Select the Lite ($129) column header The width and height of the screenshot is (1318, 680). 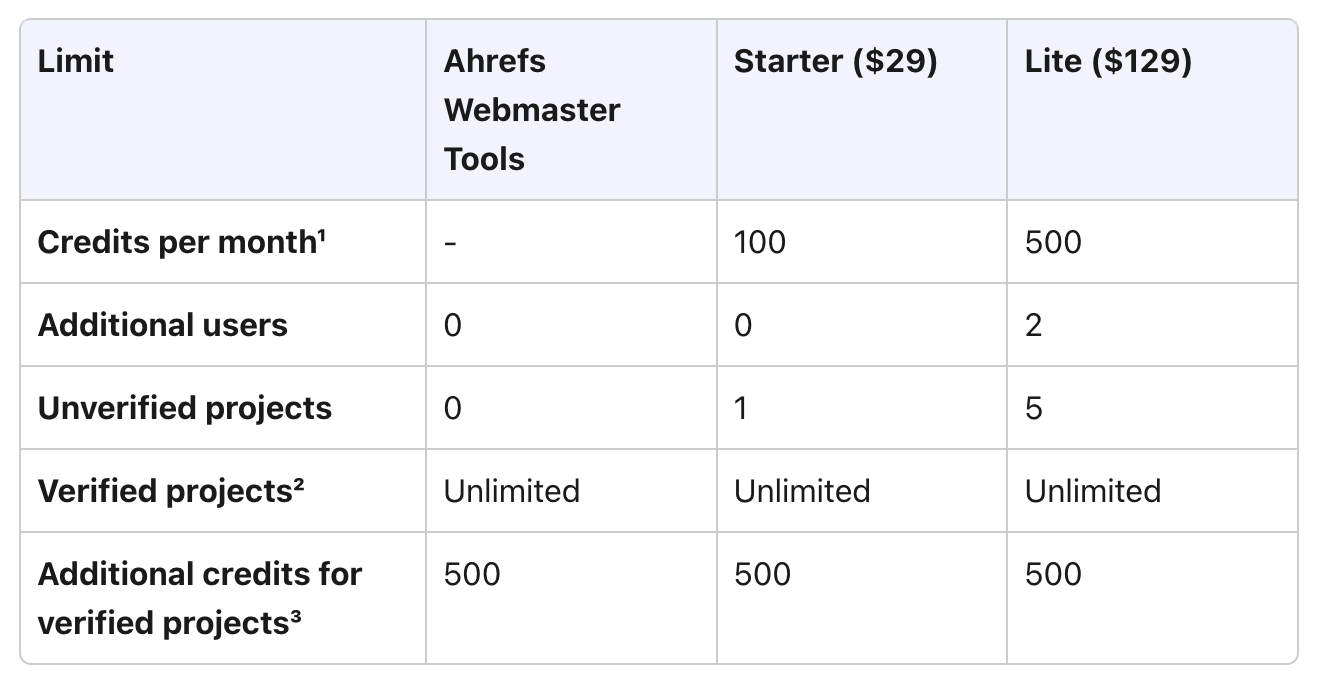[x=1108, y=62]
